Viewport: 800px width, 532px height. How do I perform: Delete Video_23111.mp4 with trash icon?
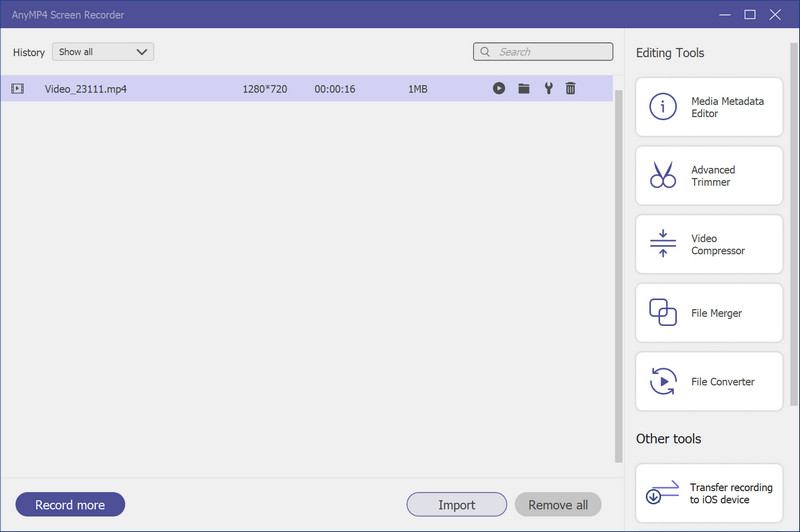[571, 89]
